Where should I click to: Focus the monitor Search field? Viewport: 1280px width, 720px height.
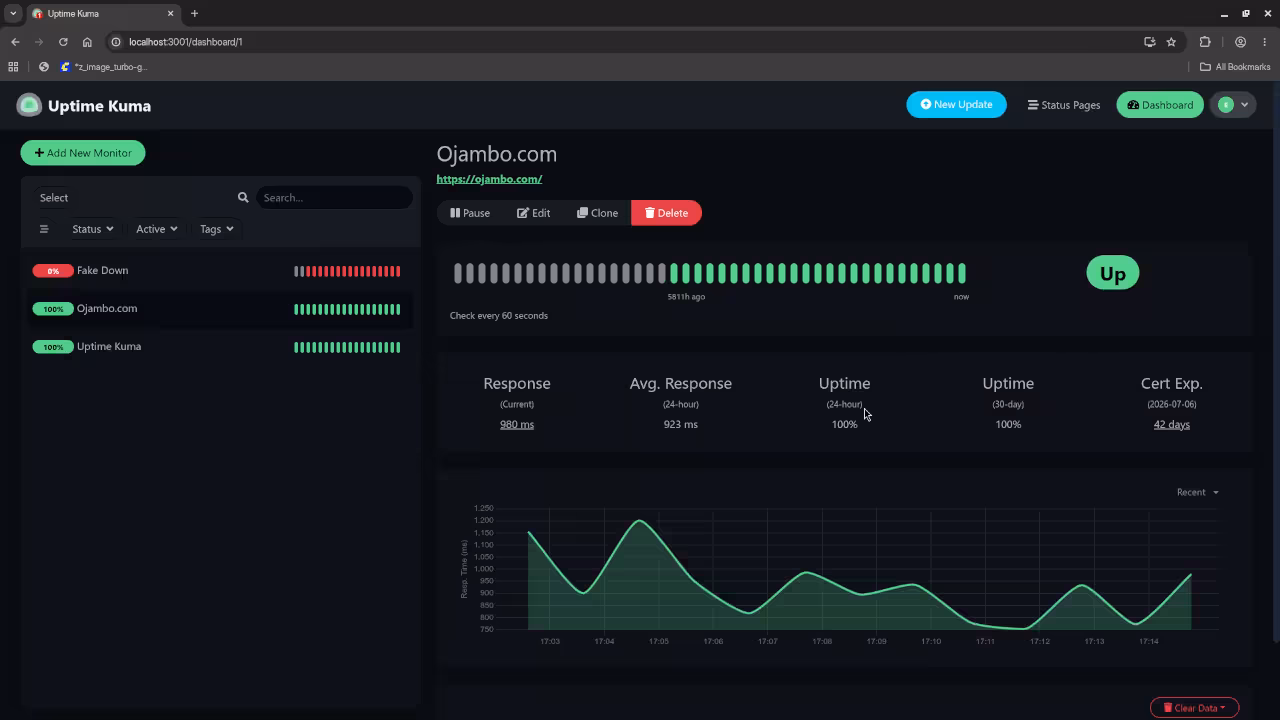point(334,198)
